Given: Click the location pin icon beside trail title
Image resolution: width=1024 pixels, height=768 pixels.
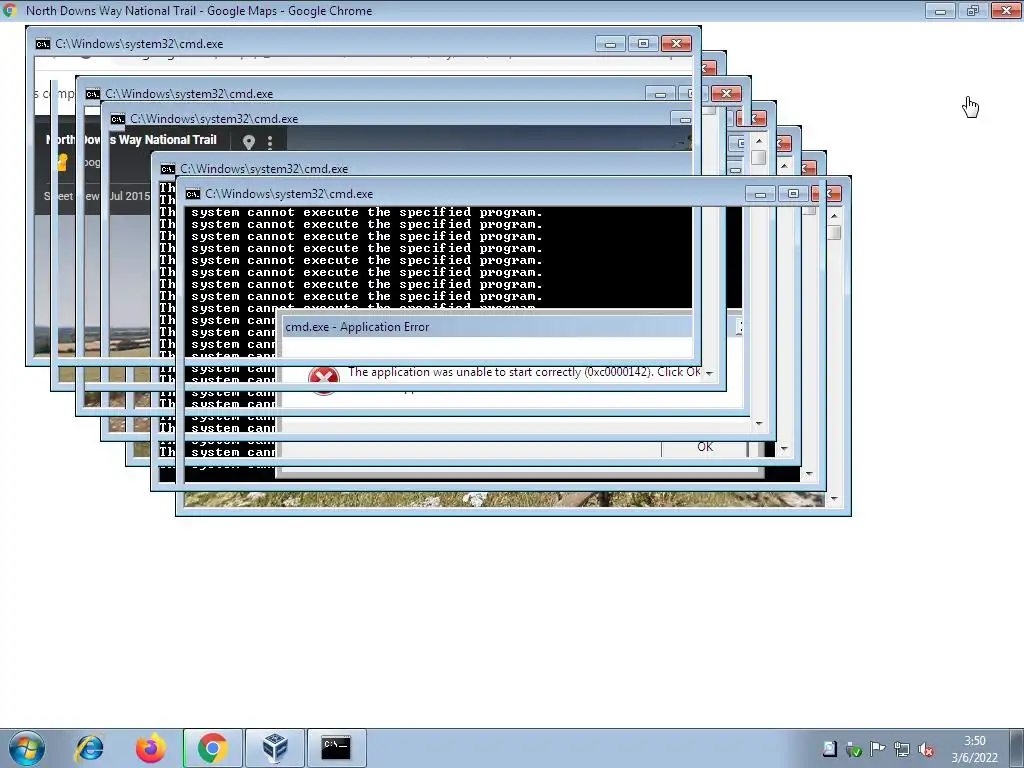Looking at the screenshot, I should (248, 142).
